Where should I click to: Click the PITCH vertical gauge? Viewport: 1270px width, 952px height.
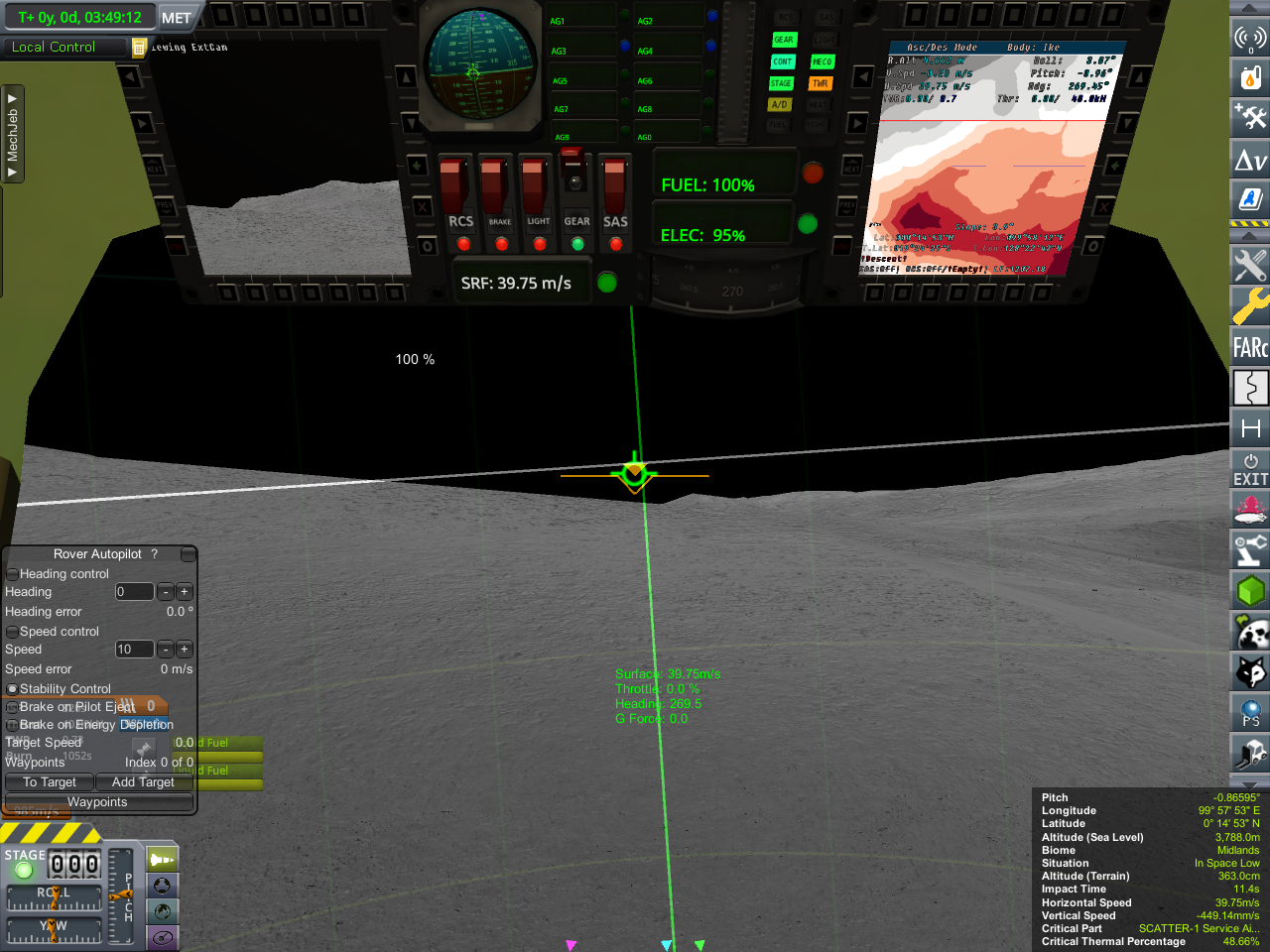point(120,897)
